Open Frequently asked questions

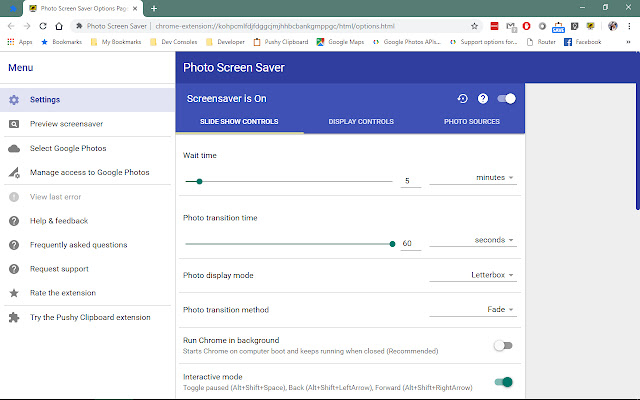pyautogui.click(x=78, y=245)
